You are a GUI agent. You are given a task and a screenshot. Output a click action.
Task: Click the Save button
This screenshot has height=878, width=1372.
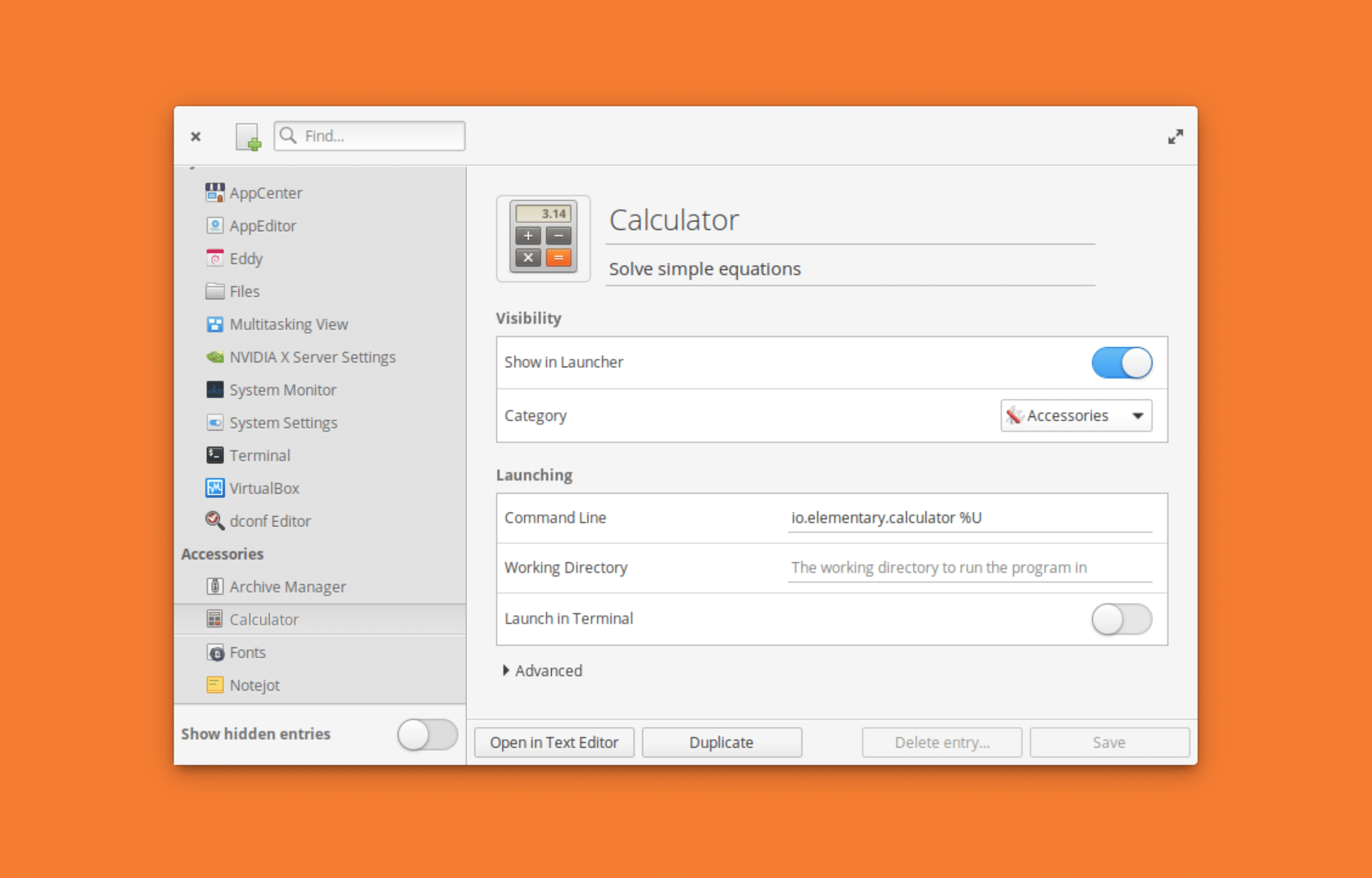1110,742
